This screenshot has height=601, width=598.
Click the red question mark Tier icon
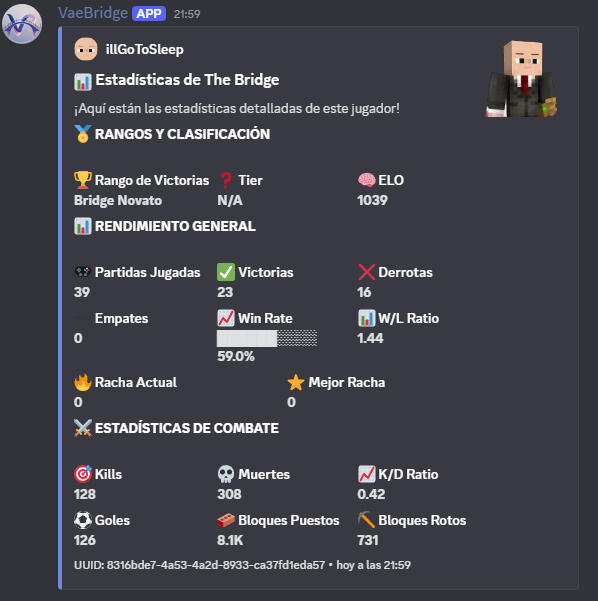[x=226, y=180]
